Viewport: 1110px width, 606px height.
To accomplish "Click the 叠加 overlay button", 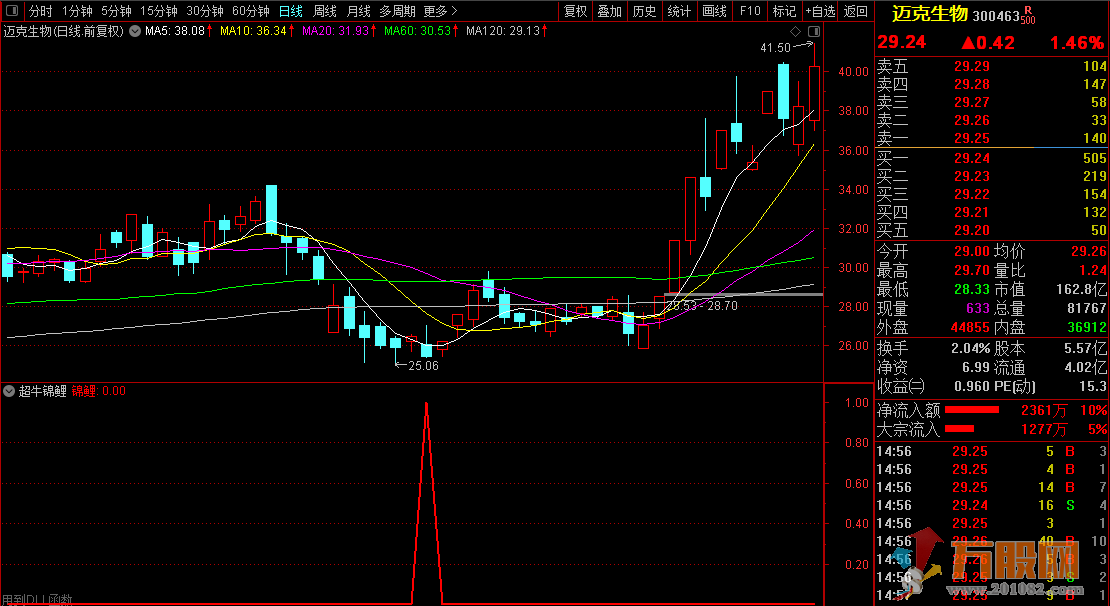I will (x=610, y=11).
